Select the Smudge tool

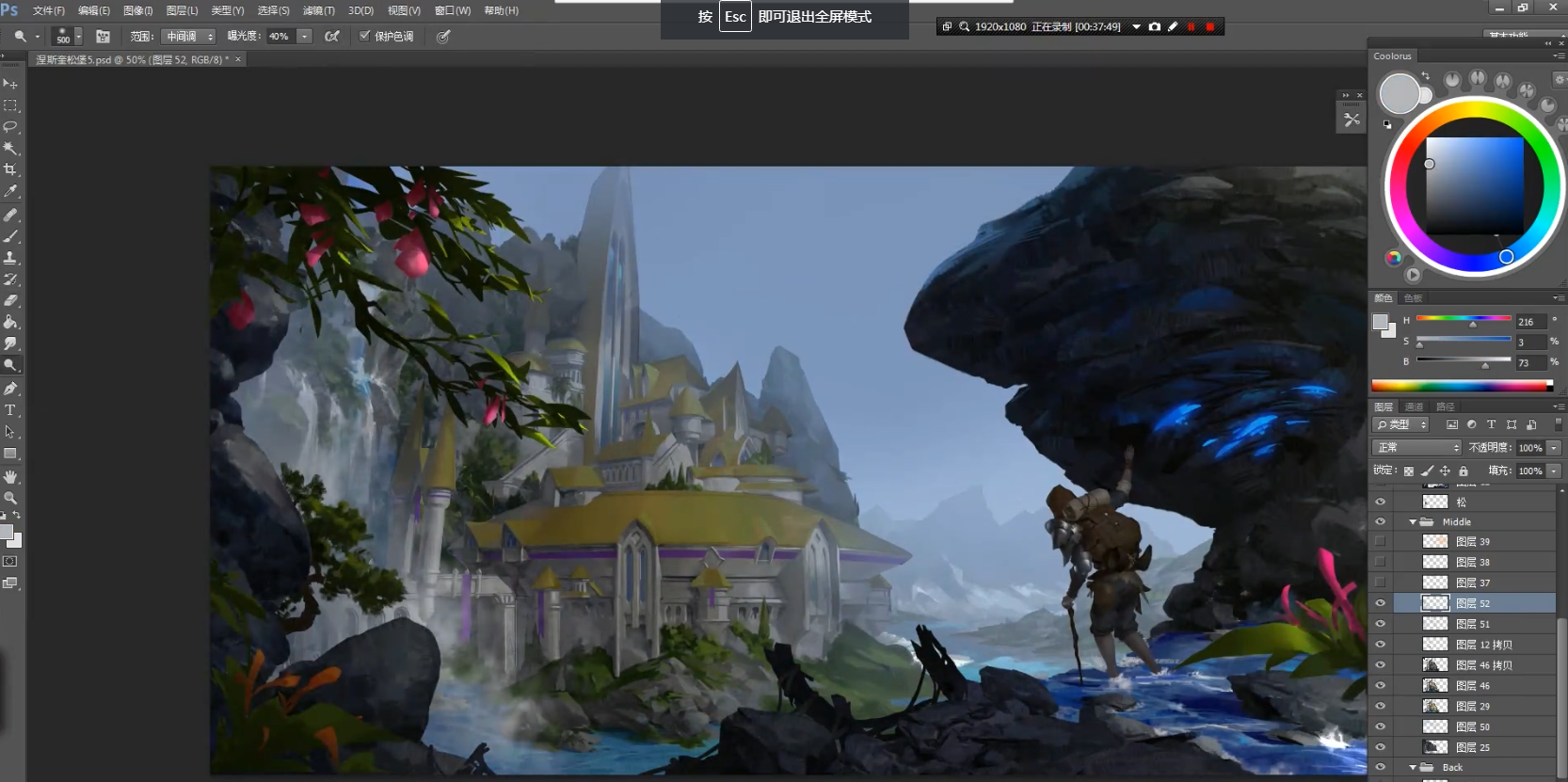pos(10,343)
